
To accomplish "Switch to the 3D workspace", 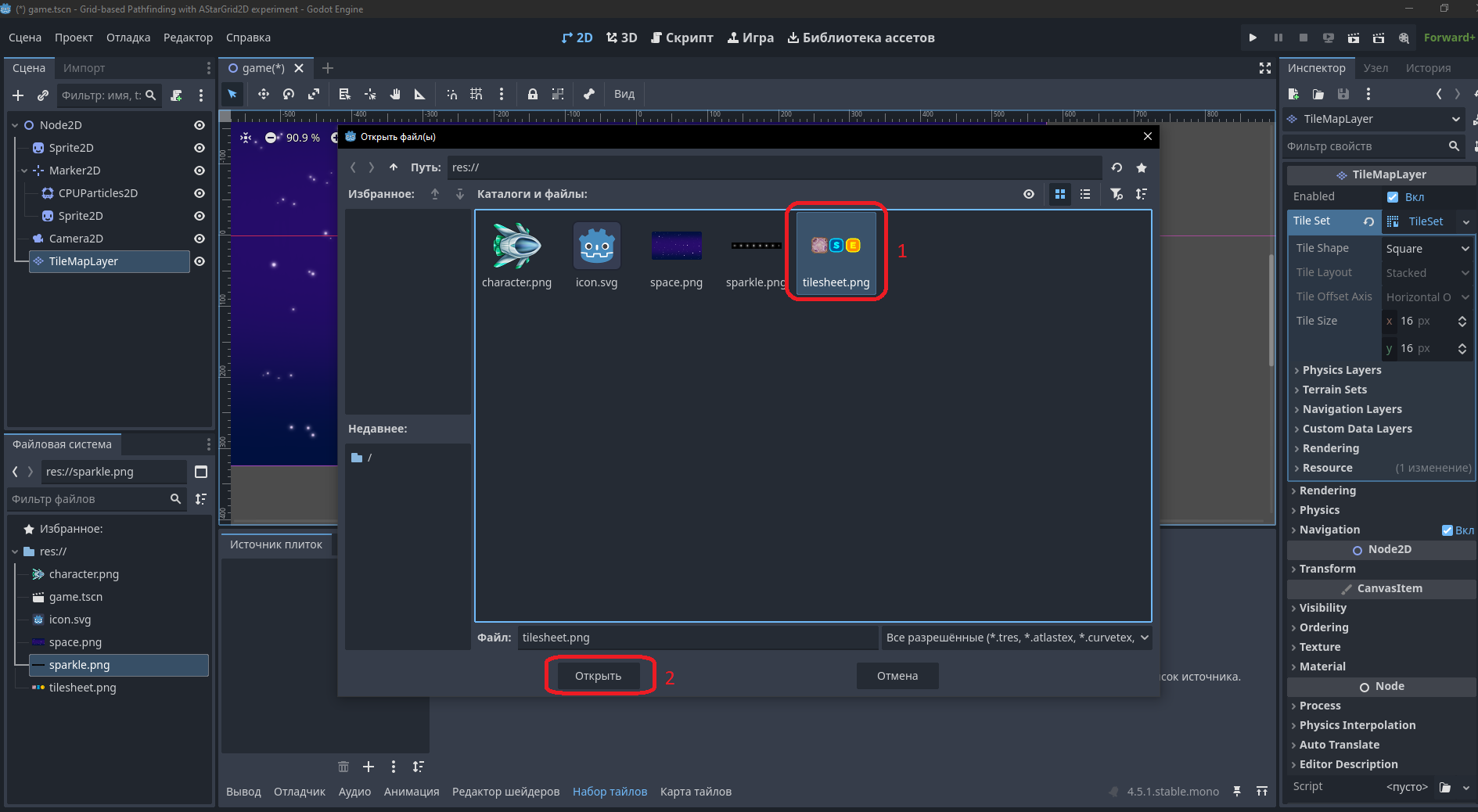I will pos(622,38).
